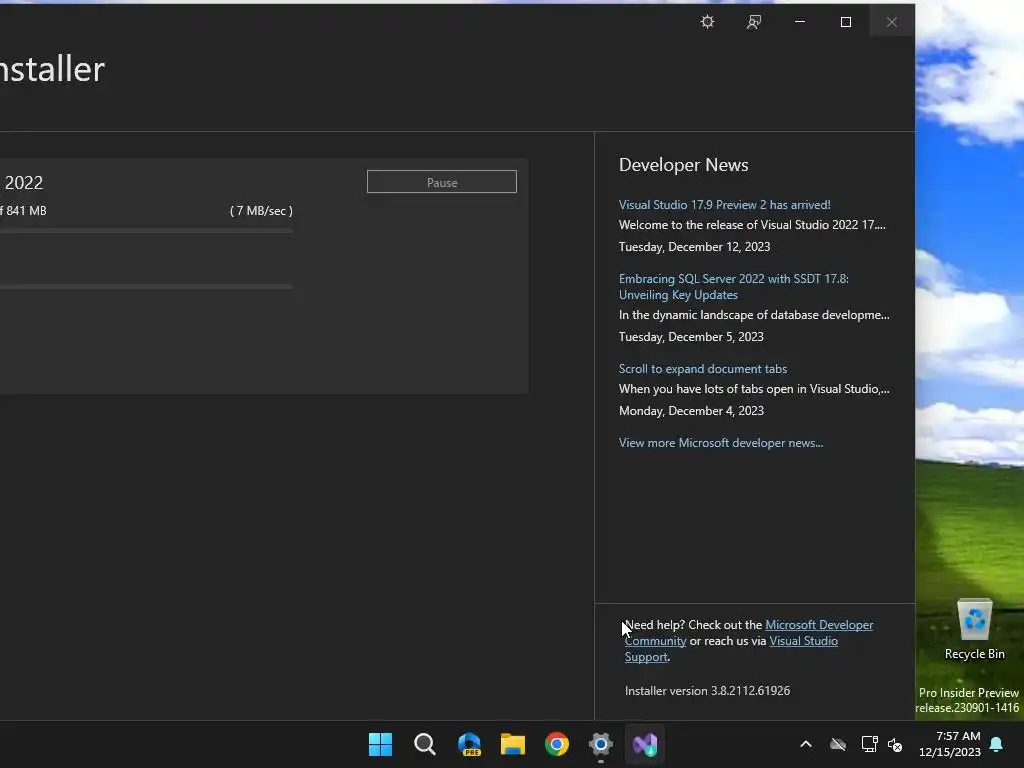Click 'Installer version 3.8.2112.61926' text

pyautogui.click(x=707, y=690)
